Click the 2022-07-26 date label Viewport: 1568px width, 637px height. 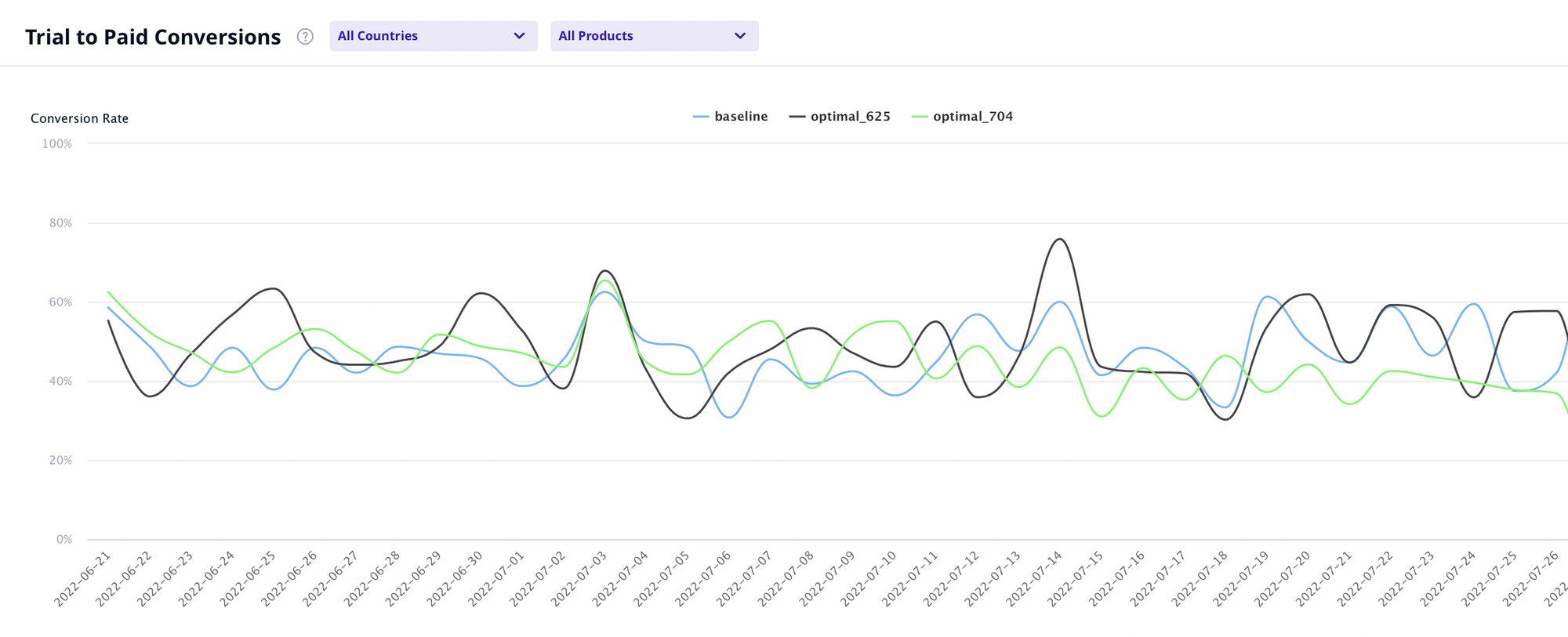(1530, 578)
